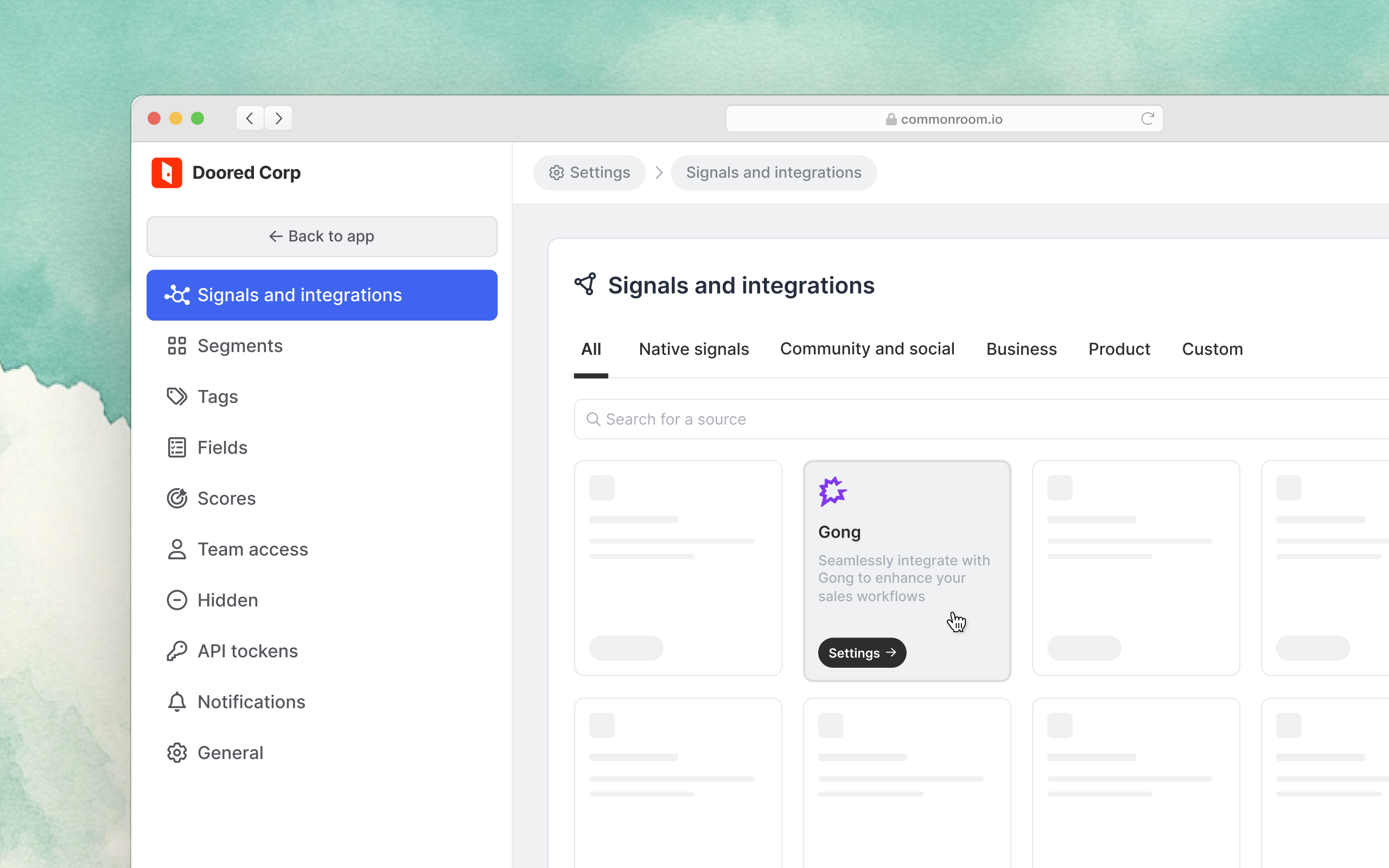Click the Team access person icon
The image size is (1389, 868).
click(177, 550)
